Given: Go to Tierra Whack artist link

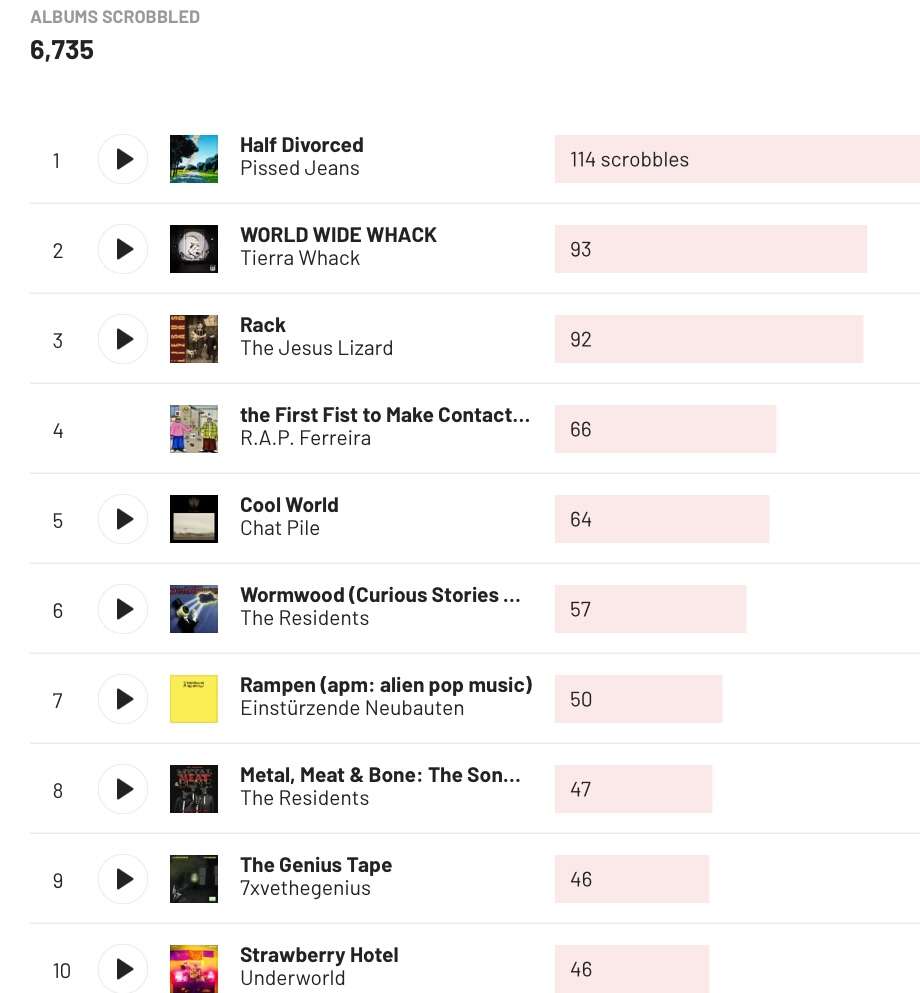Looking at the screenshot, I should [300, 259].
